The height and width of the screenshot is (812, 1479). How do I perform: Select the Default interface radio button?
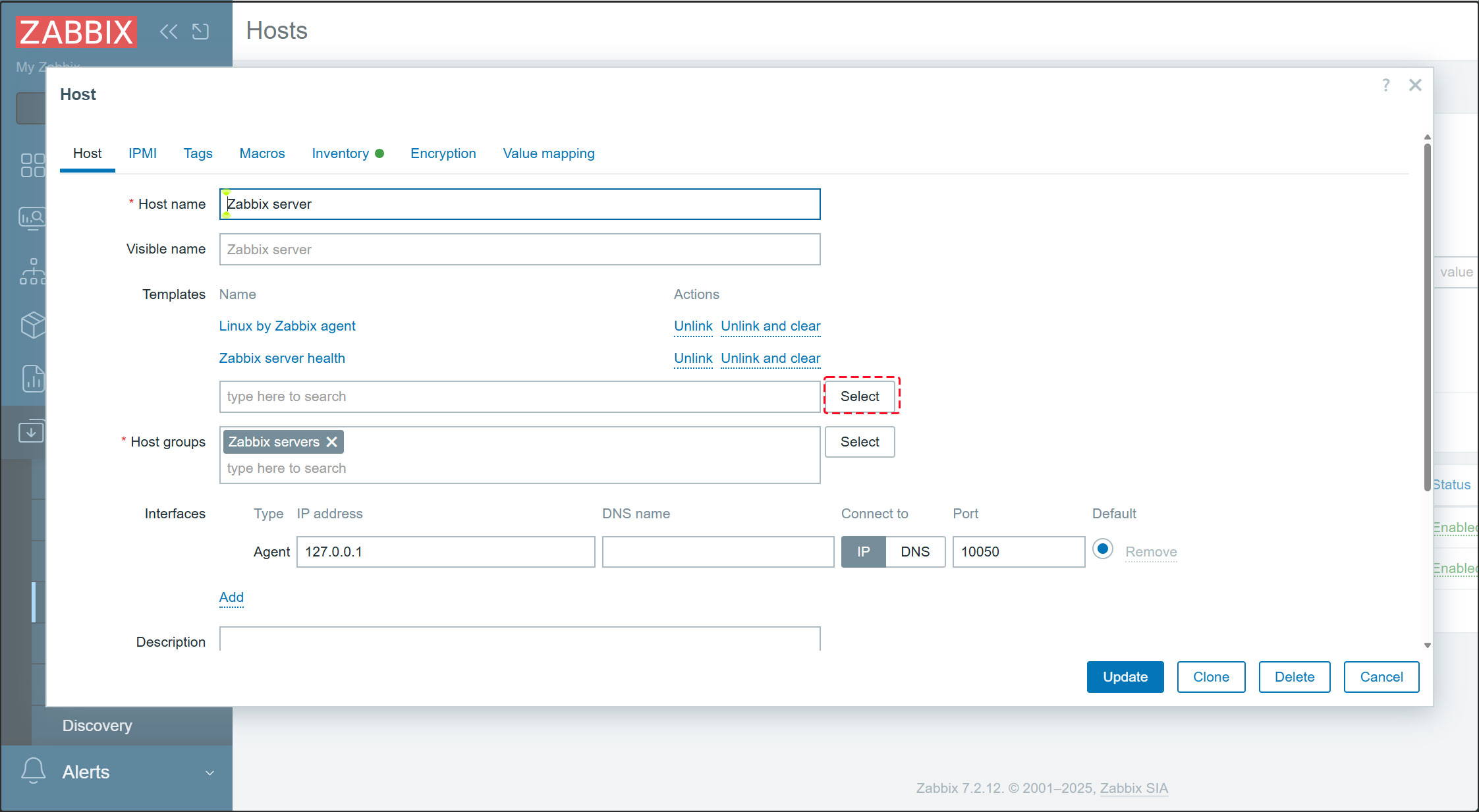point(1102,549)
